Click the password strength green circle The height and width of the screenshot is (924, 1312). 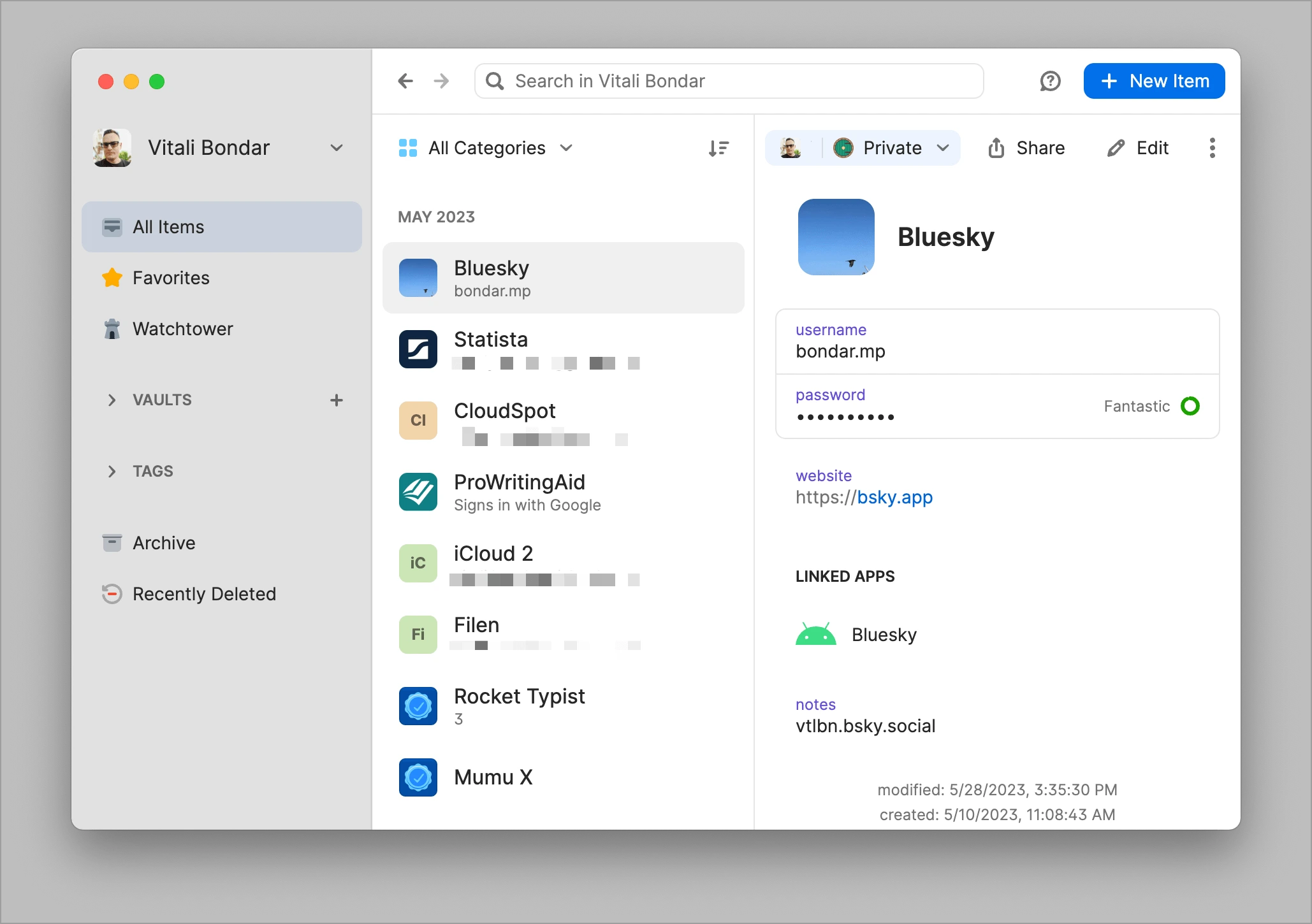coord(1190,406)
